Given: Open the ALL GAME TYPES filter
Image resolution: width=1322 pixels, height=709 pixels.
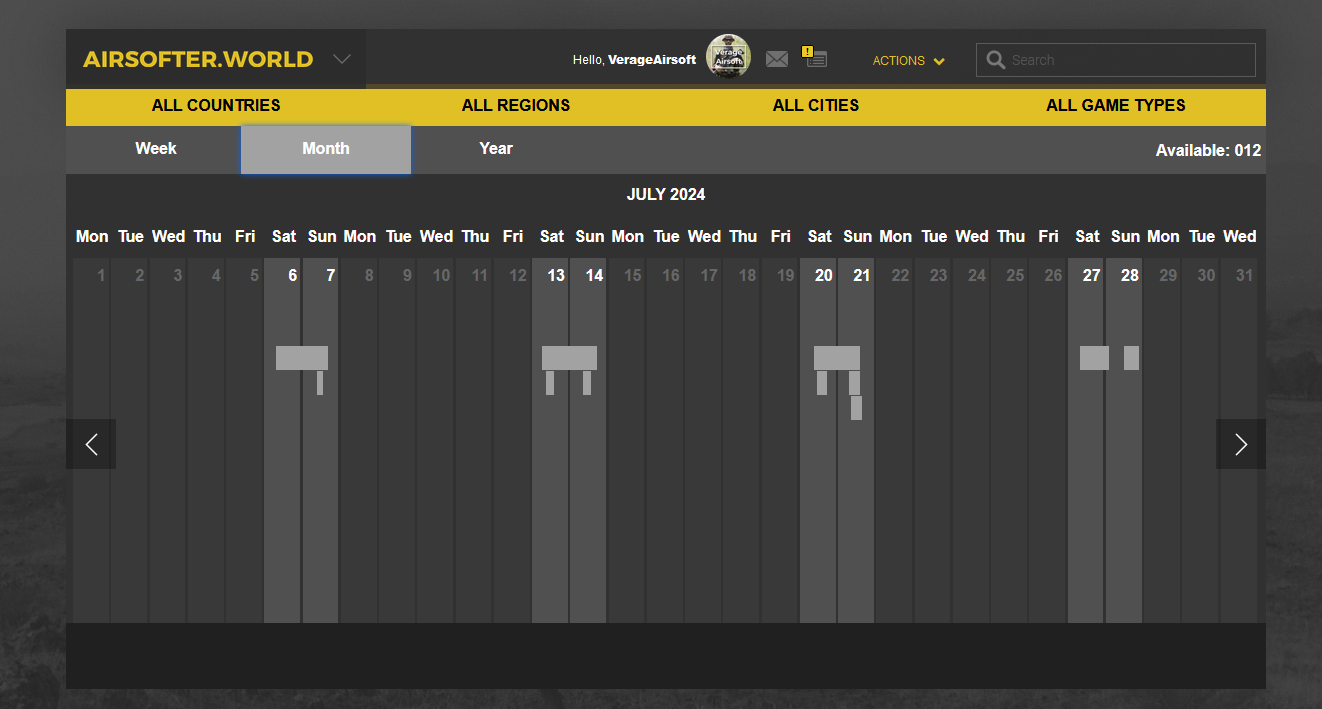Looking at the screenshot, I should point(1116,105).
